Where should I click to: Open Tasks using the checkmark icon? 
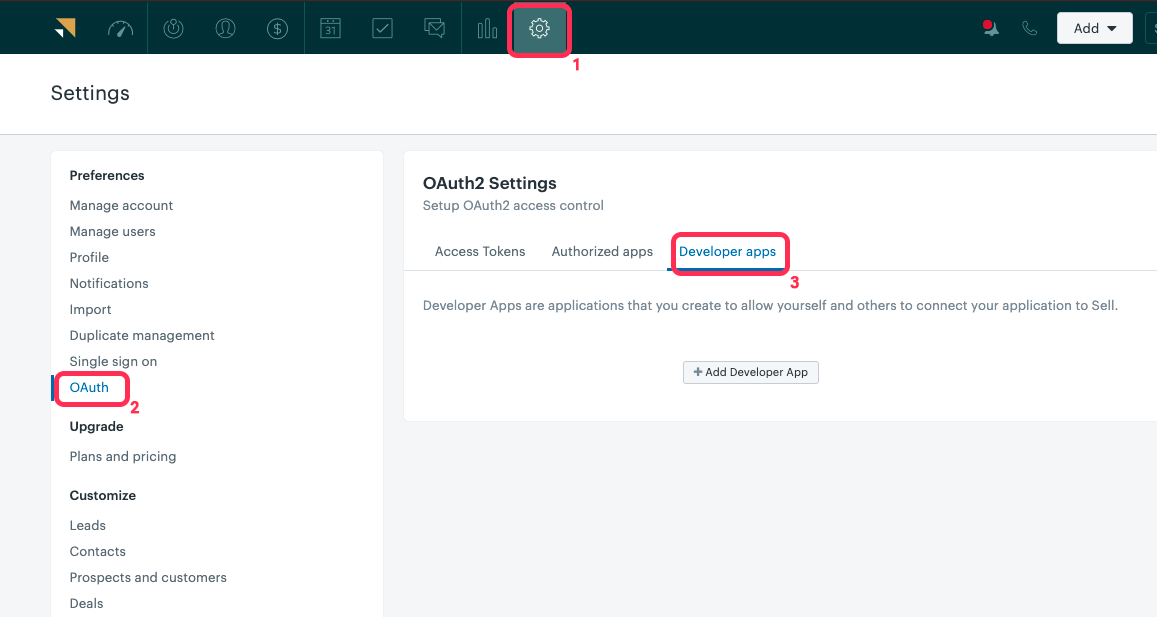coord(382,28)
